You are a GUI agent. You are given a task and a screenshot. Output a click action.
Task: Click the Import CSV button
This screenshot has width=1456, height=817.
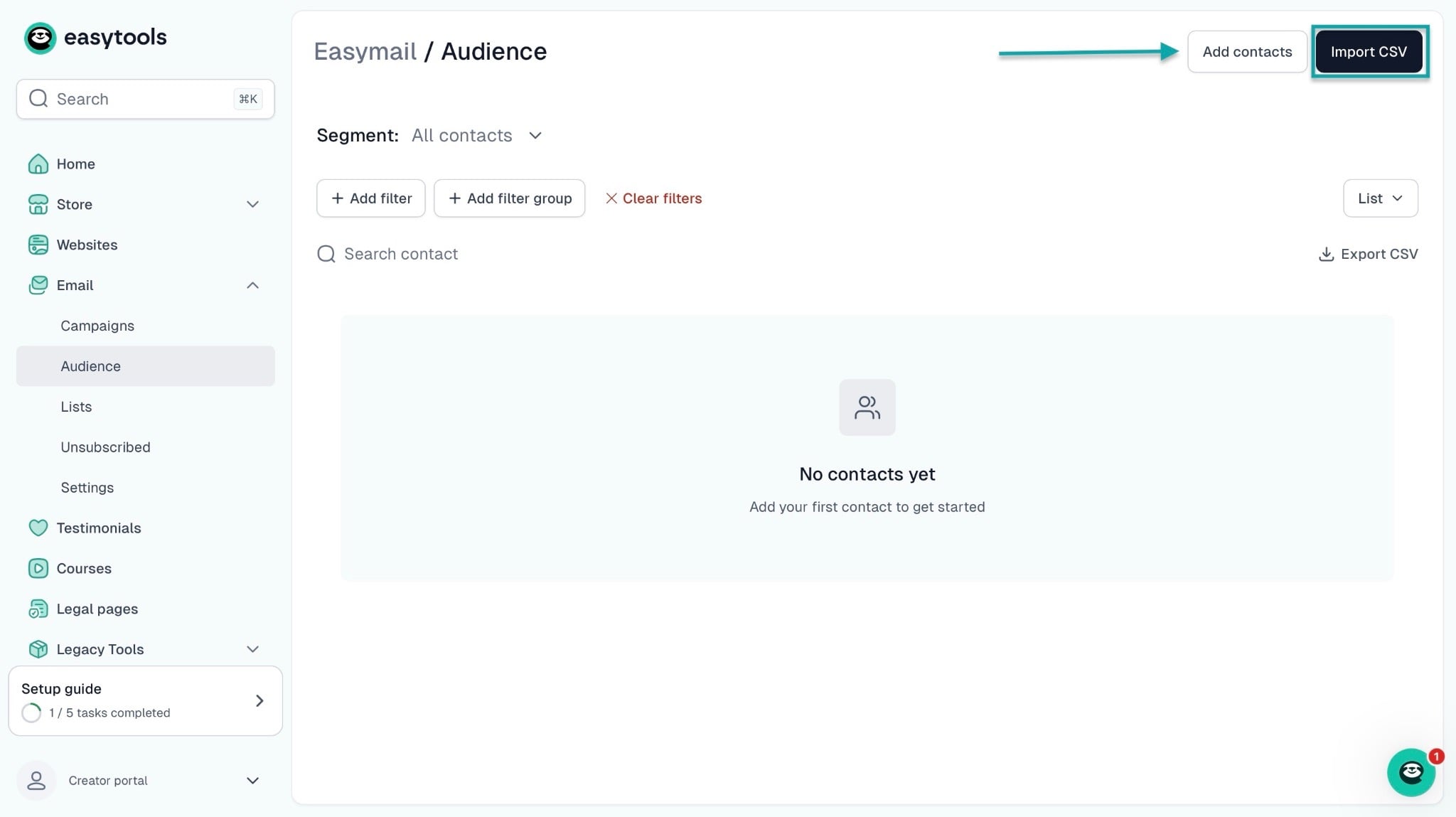pos(1369,52)
